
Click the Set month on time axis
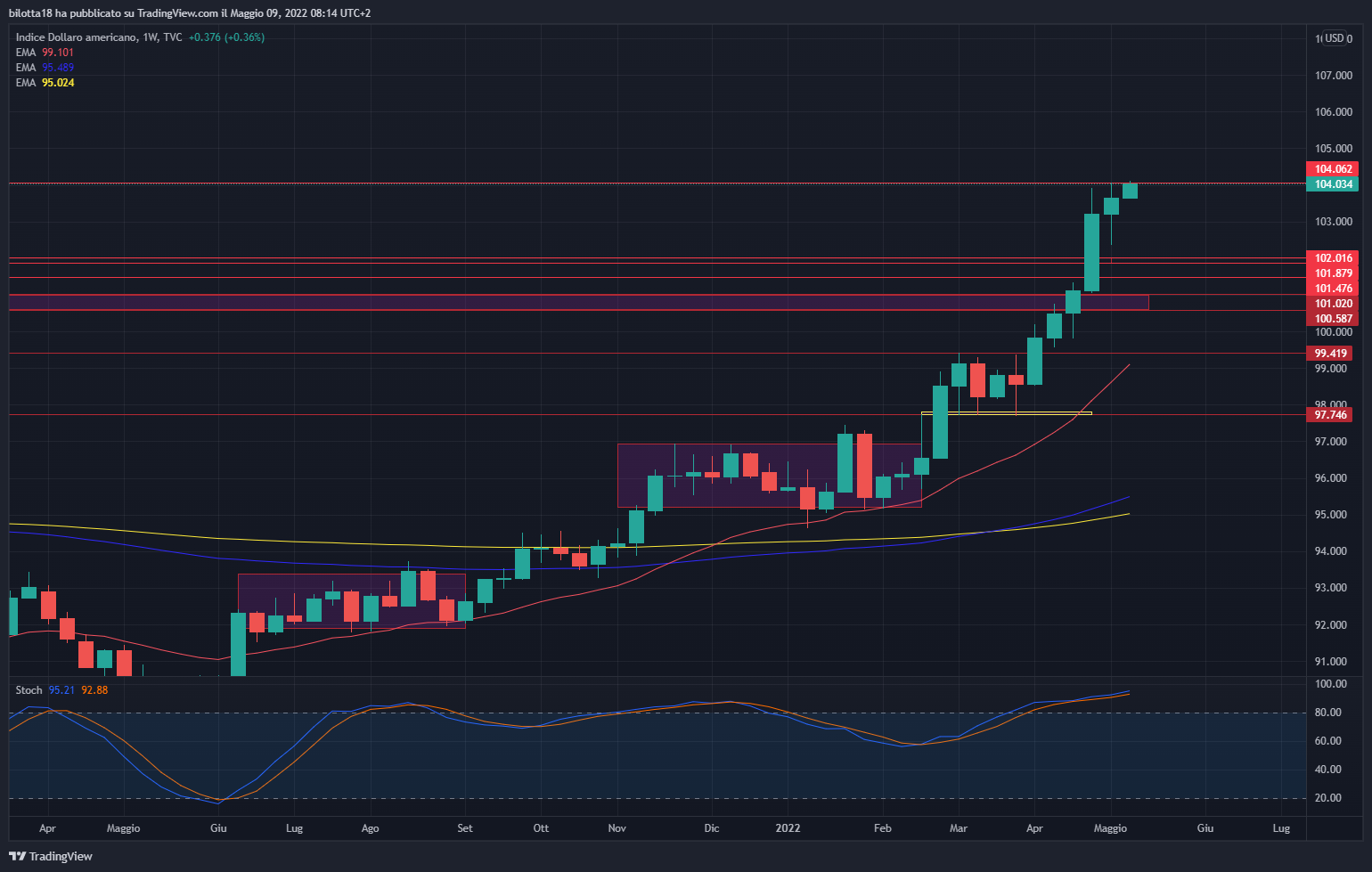465,828
